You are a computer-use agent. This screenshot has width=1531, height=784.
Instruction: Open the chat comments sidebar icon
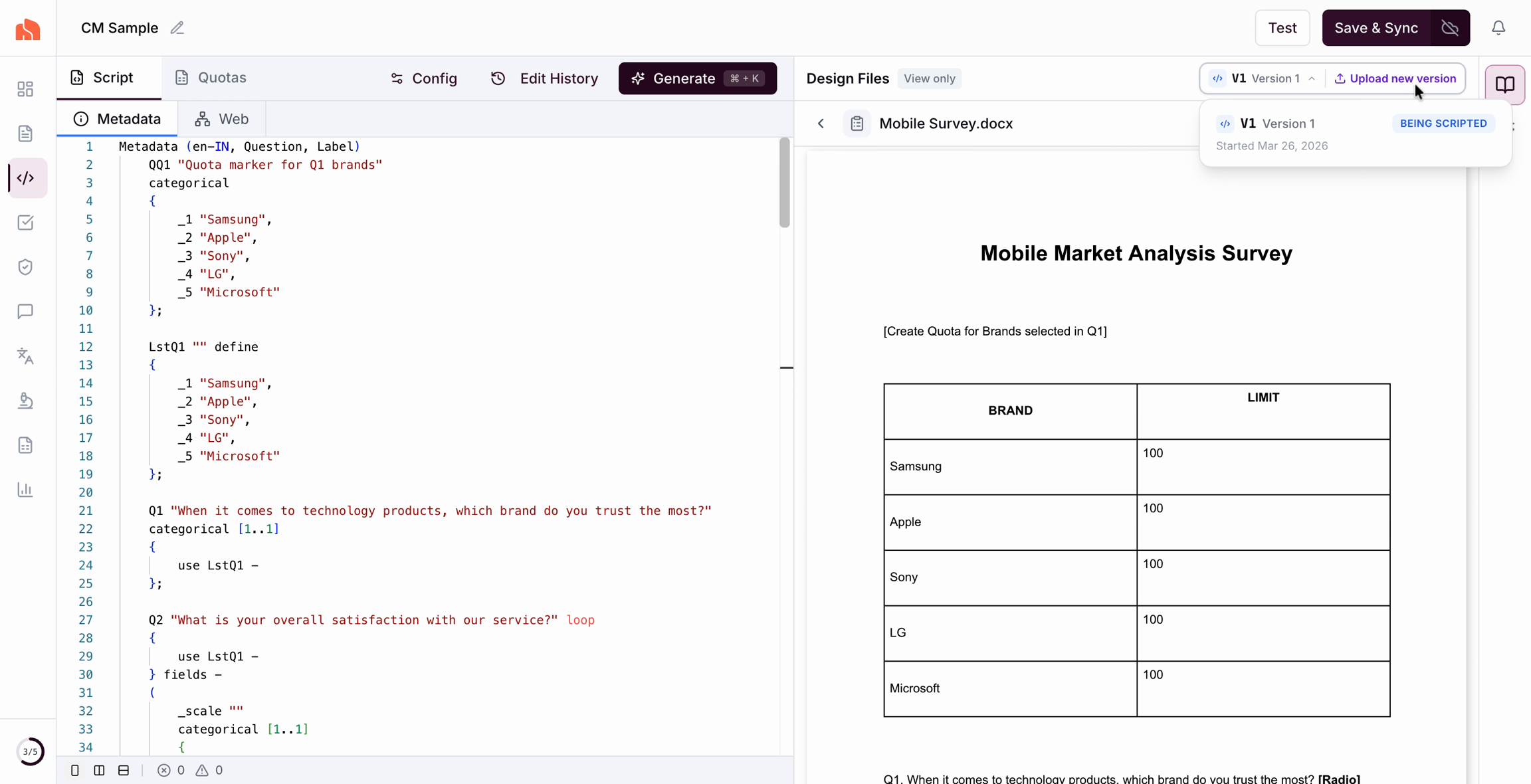[25, 312]
